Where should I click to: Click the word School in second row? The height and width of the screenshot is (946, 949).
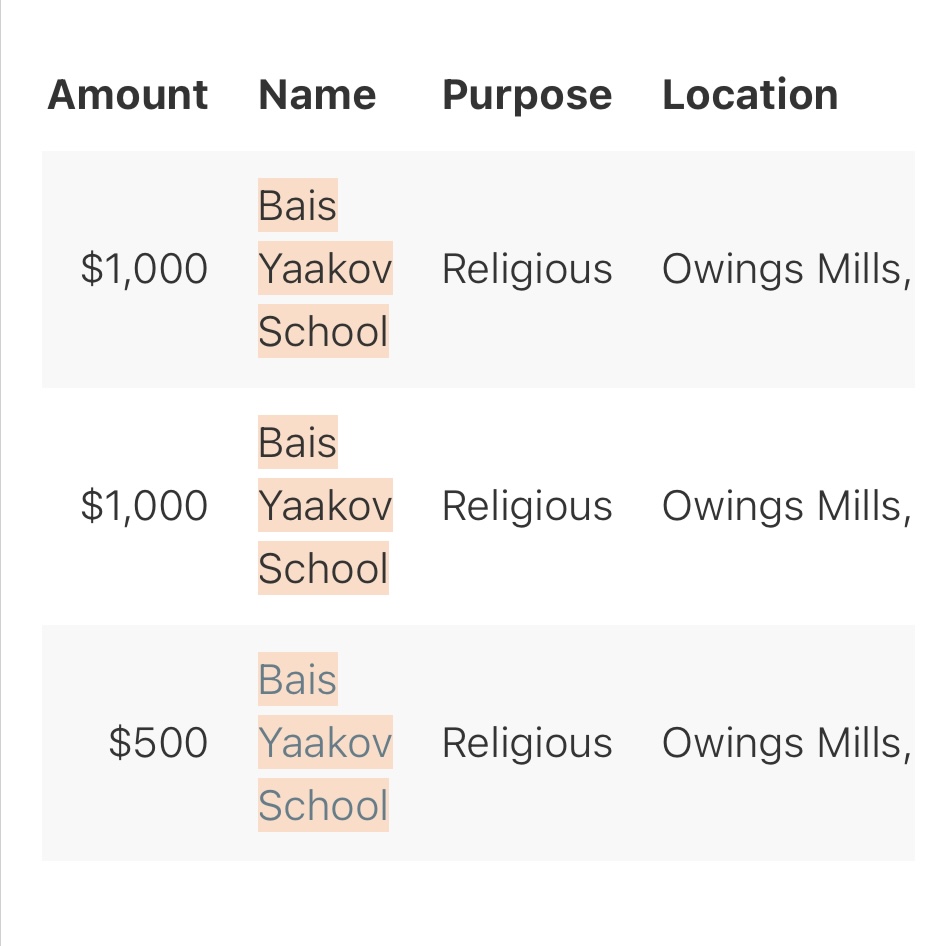[323, 568]
